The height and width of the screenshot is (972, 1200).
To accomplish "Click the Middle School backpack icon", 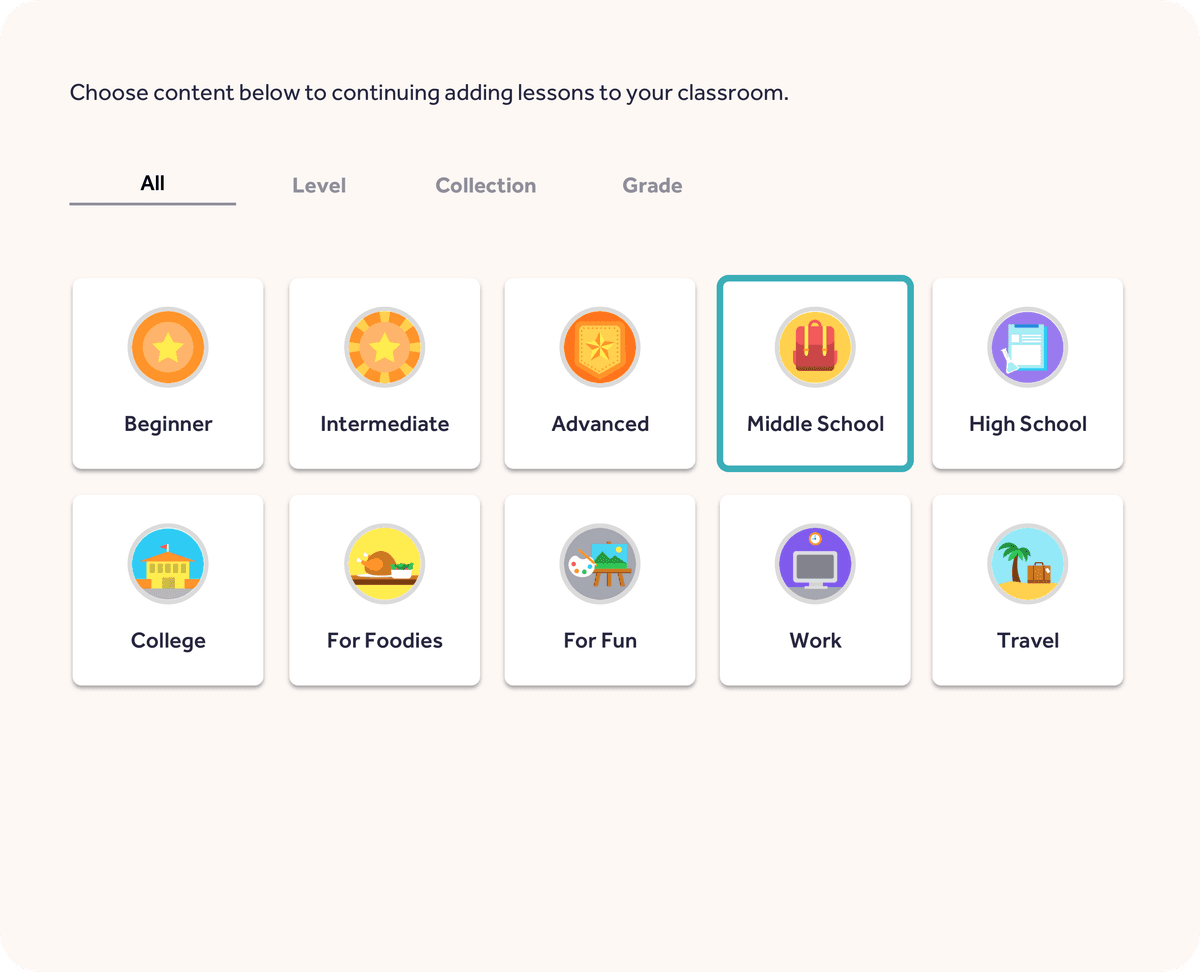I will point(815,348).
